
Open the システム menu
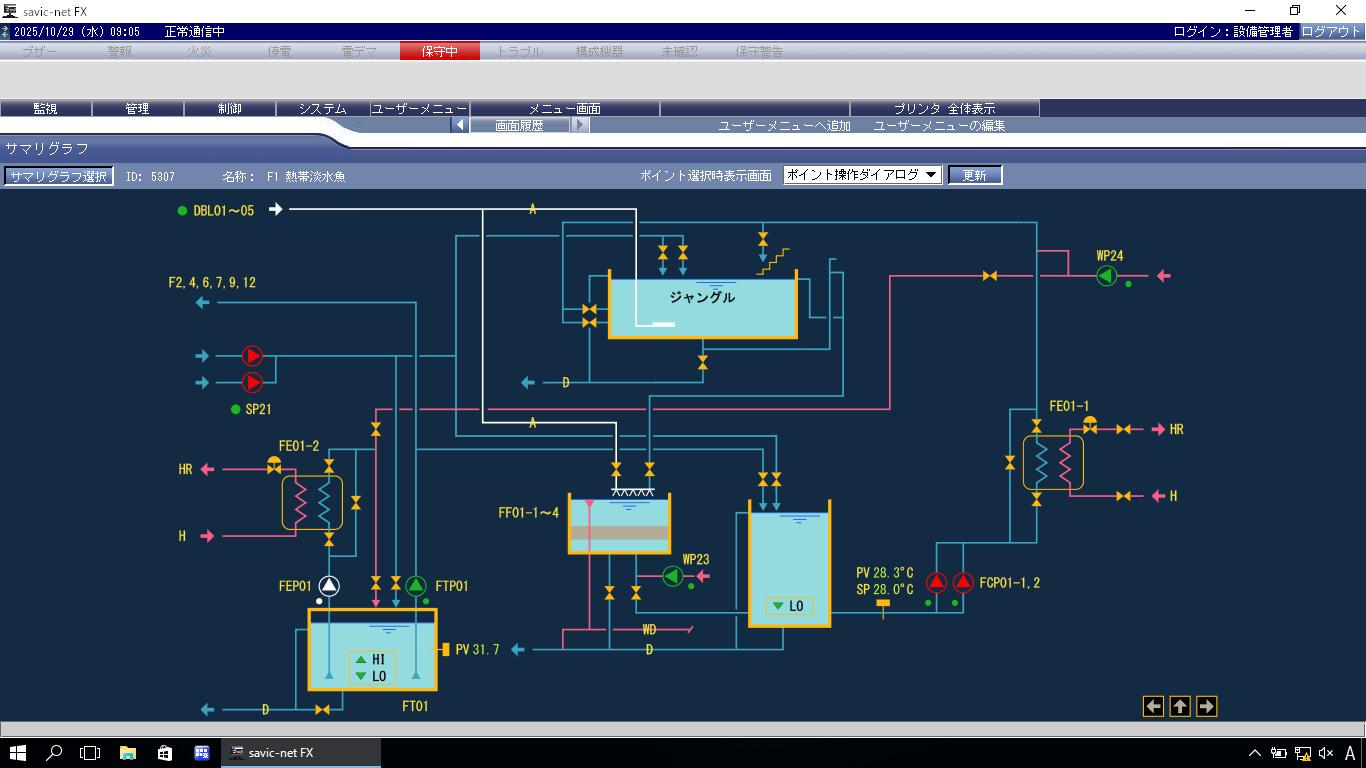(x=322, y=108)
